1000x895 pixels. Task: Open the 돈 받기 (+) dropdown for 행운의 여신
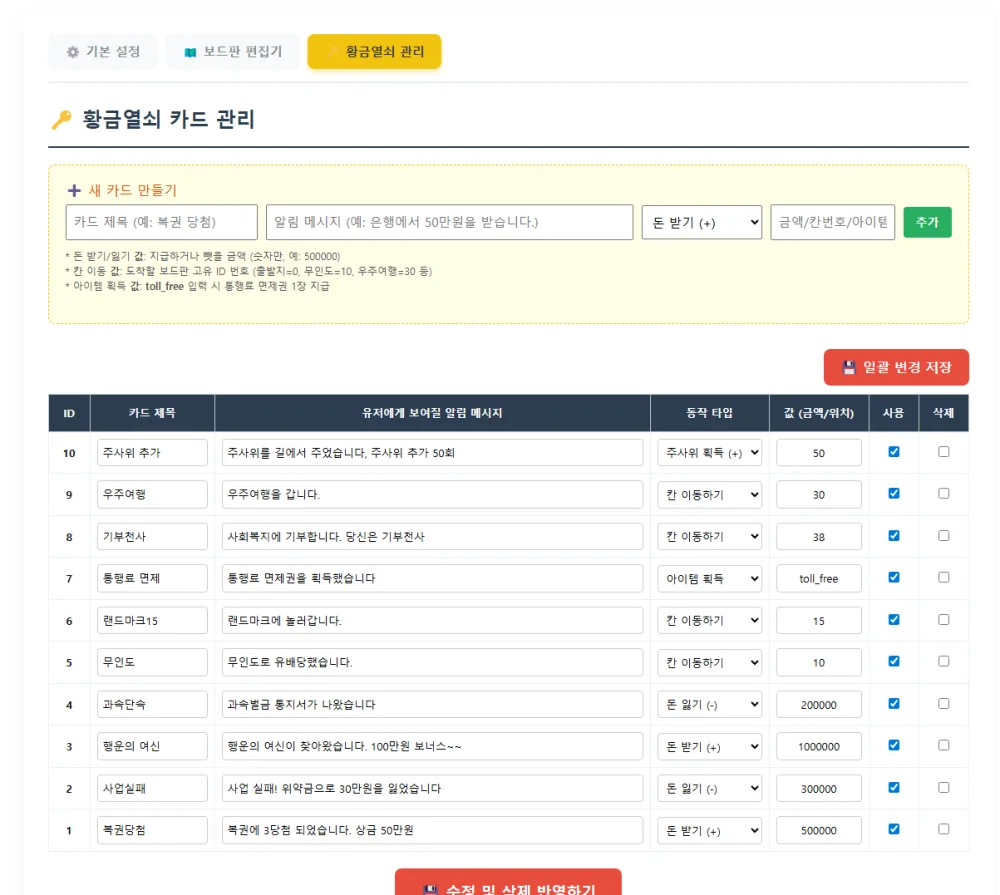(x=710, y=746)
